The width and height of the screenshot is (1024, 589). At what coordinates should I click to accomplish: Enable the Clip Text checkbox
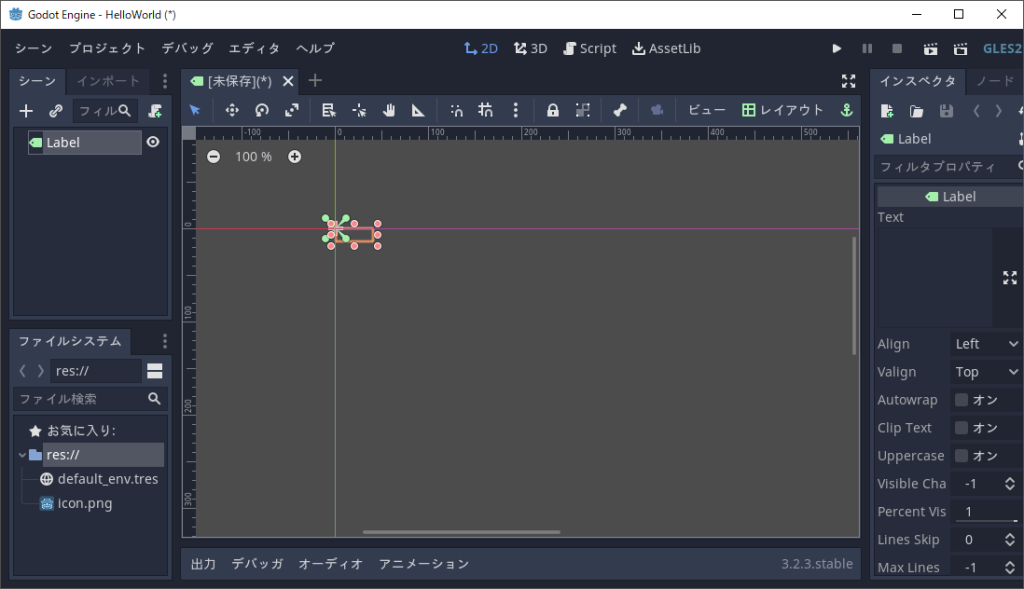961,428
